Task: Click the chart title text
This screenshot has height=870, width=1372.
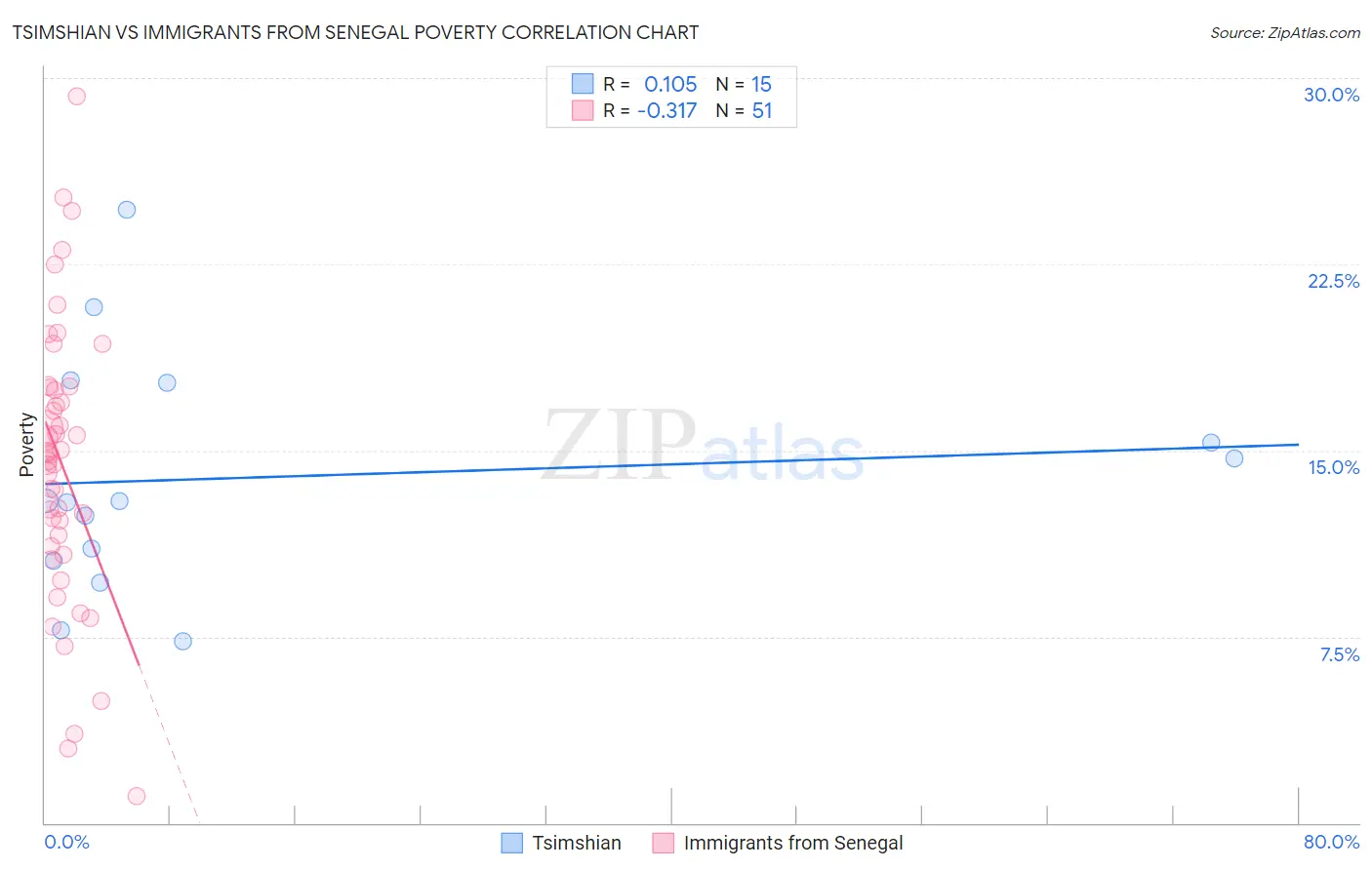Action: coord(355,32)
